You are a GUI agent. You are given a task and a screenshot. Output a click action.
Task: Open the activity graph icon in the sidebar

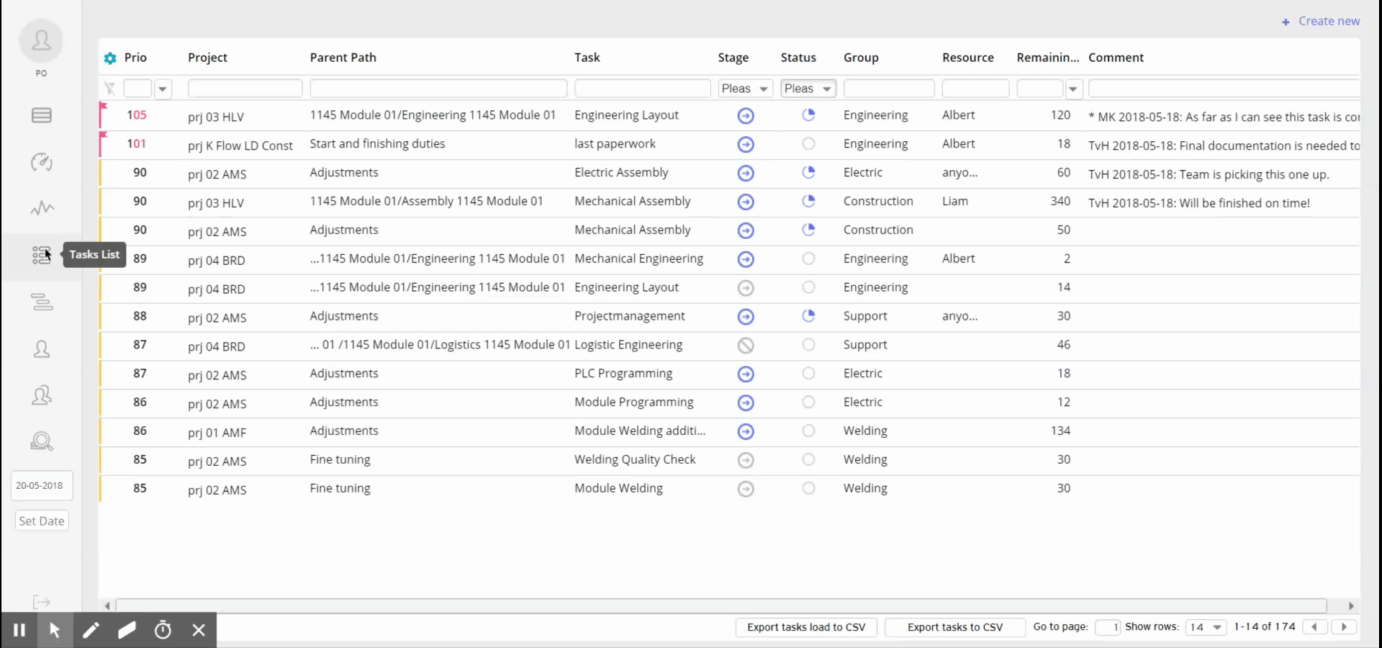pyautogui.click(x=41, y=208)
